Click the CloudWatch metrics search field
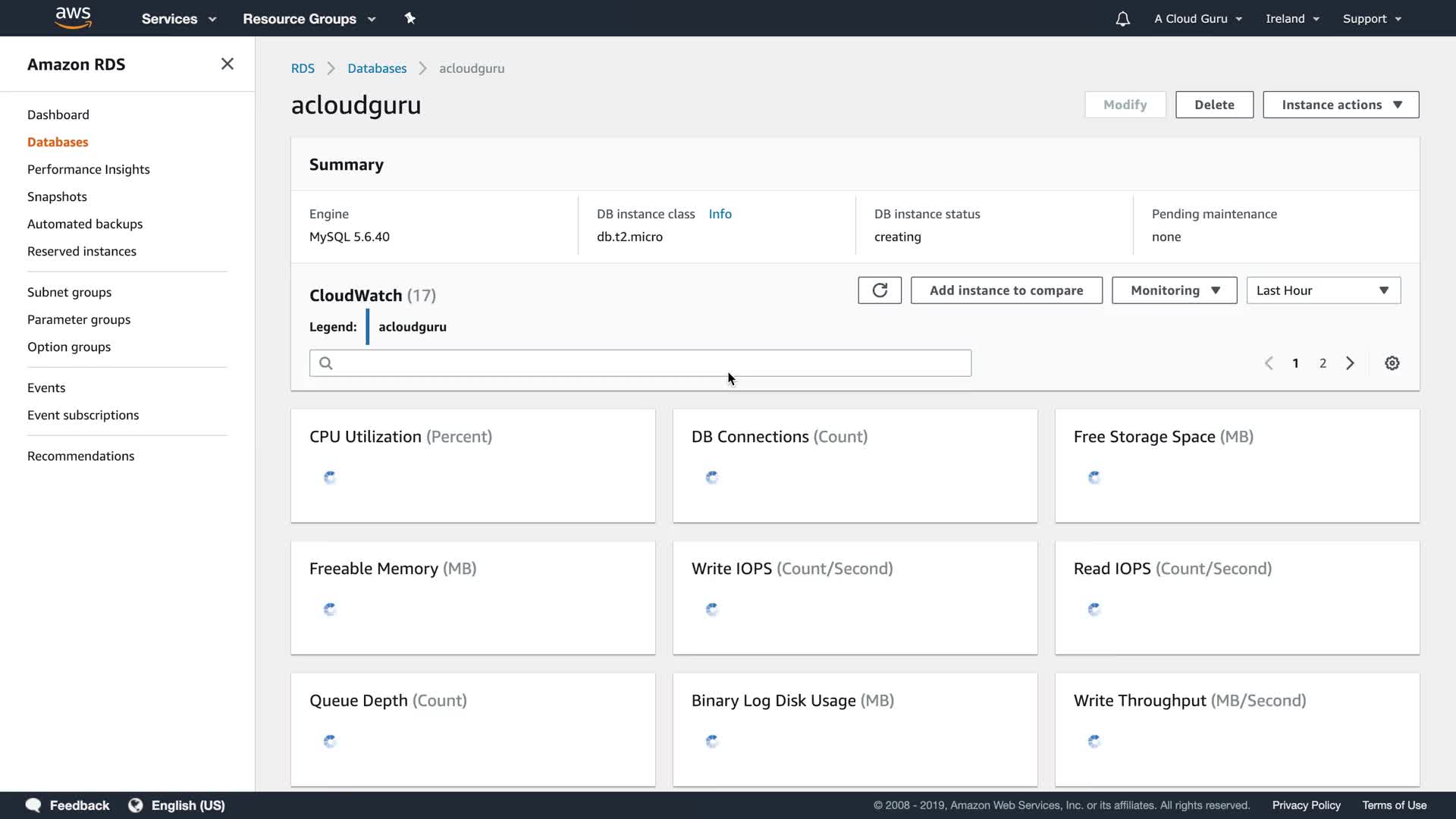Image resolution: width=1456 pixels, height=819 pixels. point(640,363)
